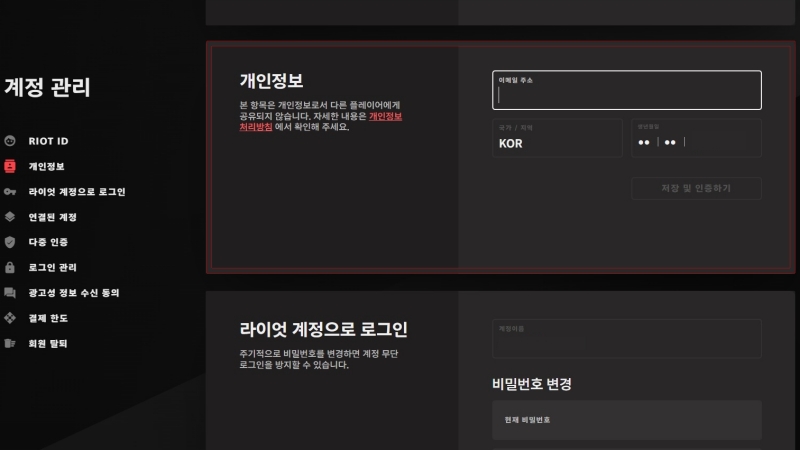Image resolution: width=800 pixels, height=450 pixels.
Task: Go to 개인정보 in the sidebar
Action: coord(46,166)
